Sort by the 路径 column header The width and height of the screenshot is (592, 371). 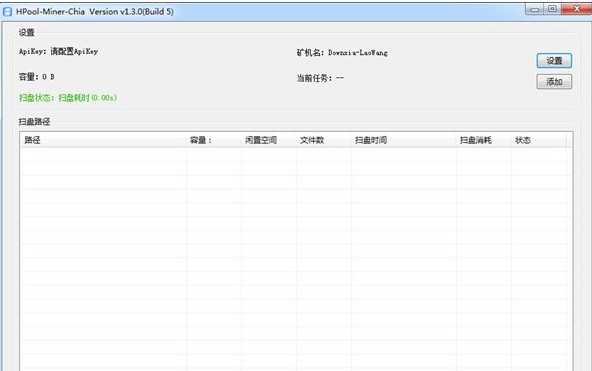103,140
